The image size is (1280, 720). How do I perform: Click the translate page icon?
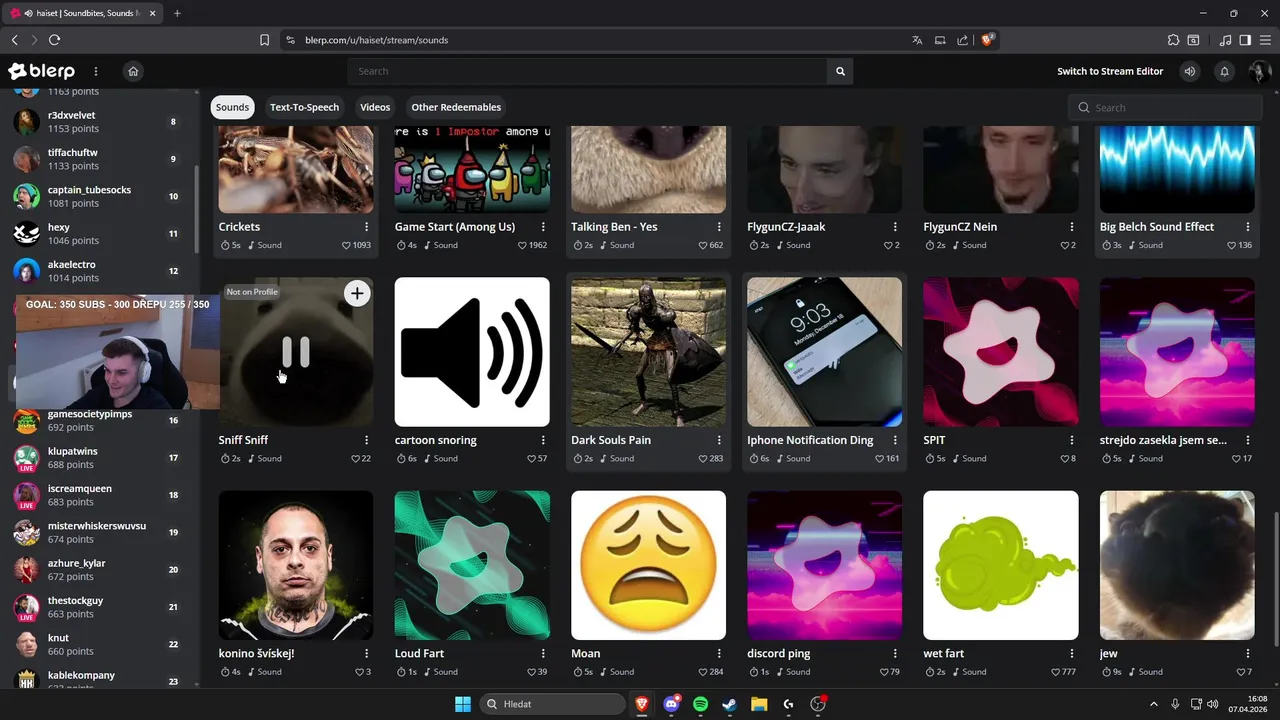pyautogui.click(x=917, y=40)
